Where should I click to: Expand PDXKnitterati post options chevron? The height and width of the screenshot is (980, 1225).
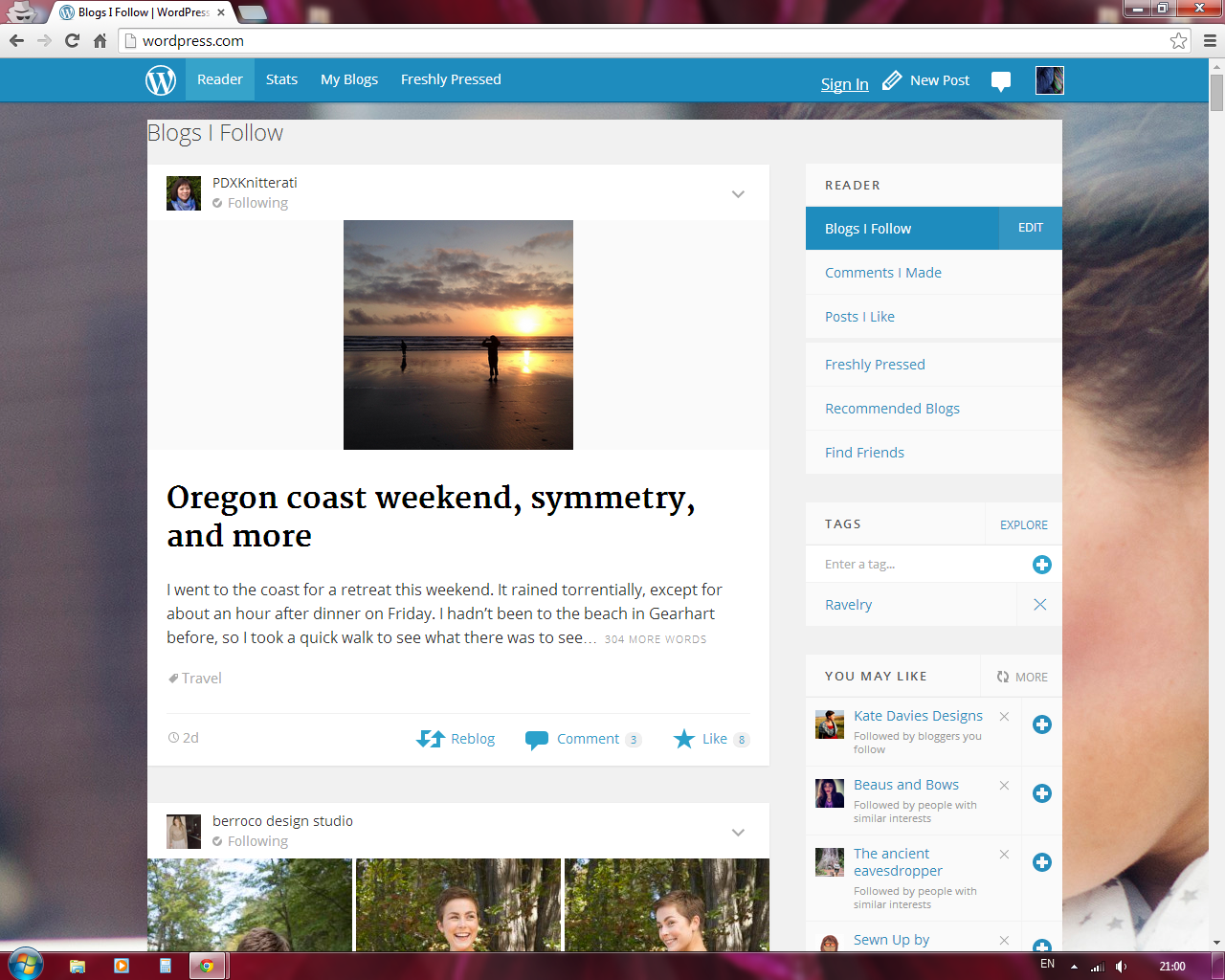[738, 194]
